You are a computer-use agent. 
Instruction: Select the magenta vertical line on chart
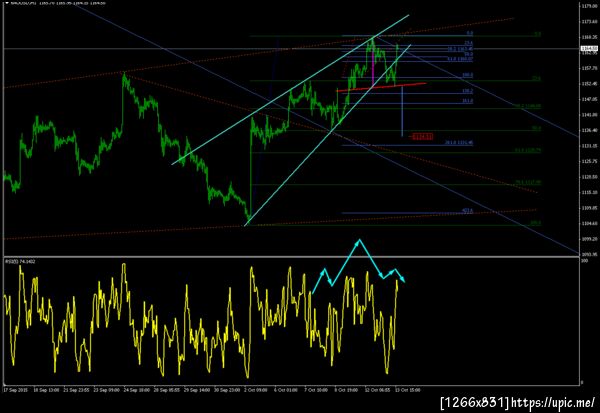tap(373, 68)
